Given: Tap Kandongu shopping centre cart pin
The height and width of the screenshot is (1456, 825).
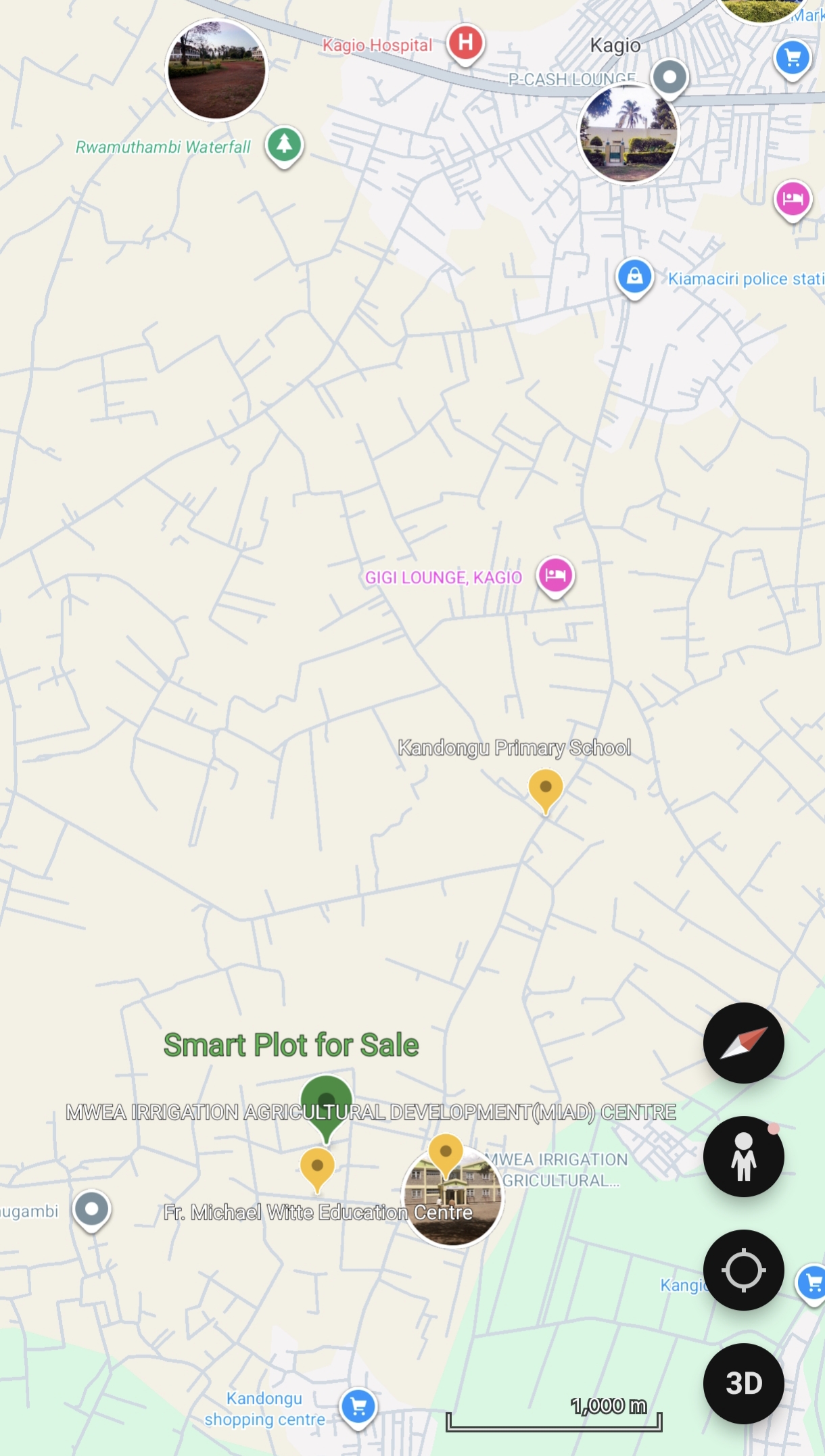Looking at the screenshot, I should pos(358,1408).
